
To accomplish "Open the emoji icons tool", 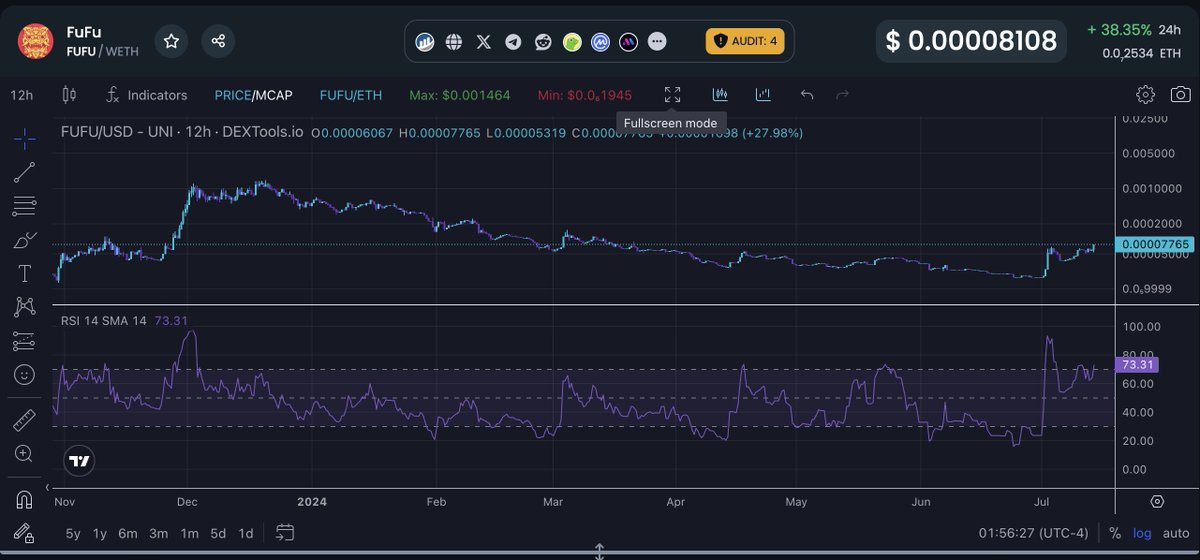I will tap(25, 375).
